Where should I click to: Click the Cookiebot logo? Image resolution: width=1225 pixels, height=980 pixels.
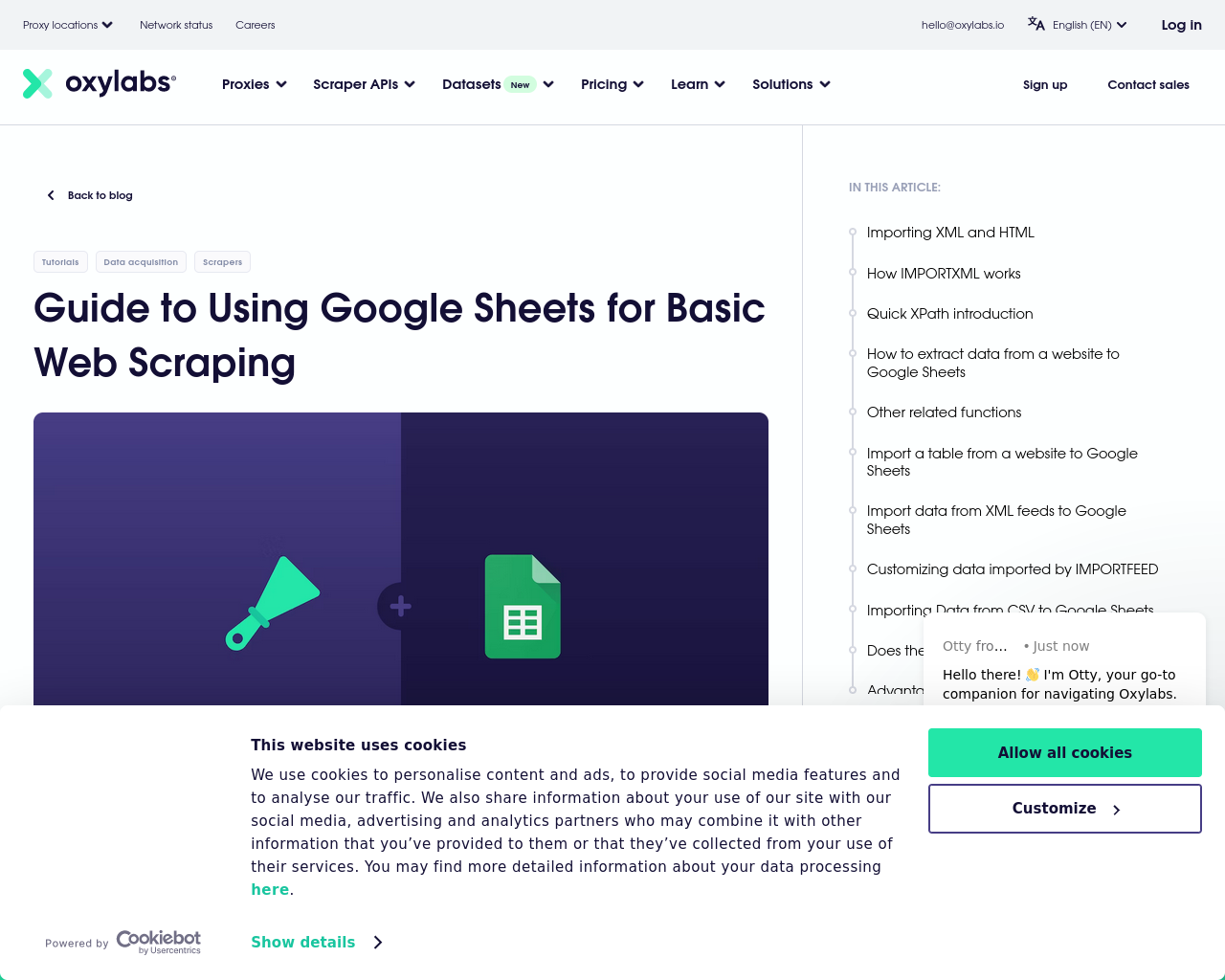pos(158,942)
